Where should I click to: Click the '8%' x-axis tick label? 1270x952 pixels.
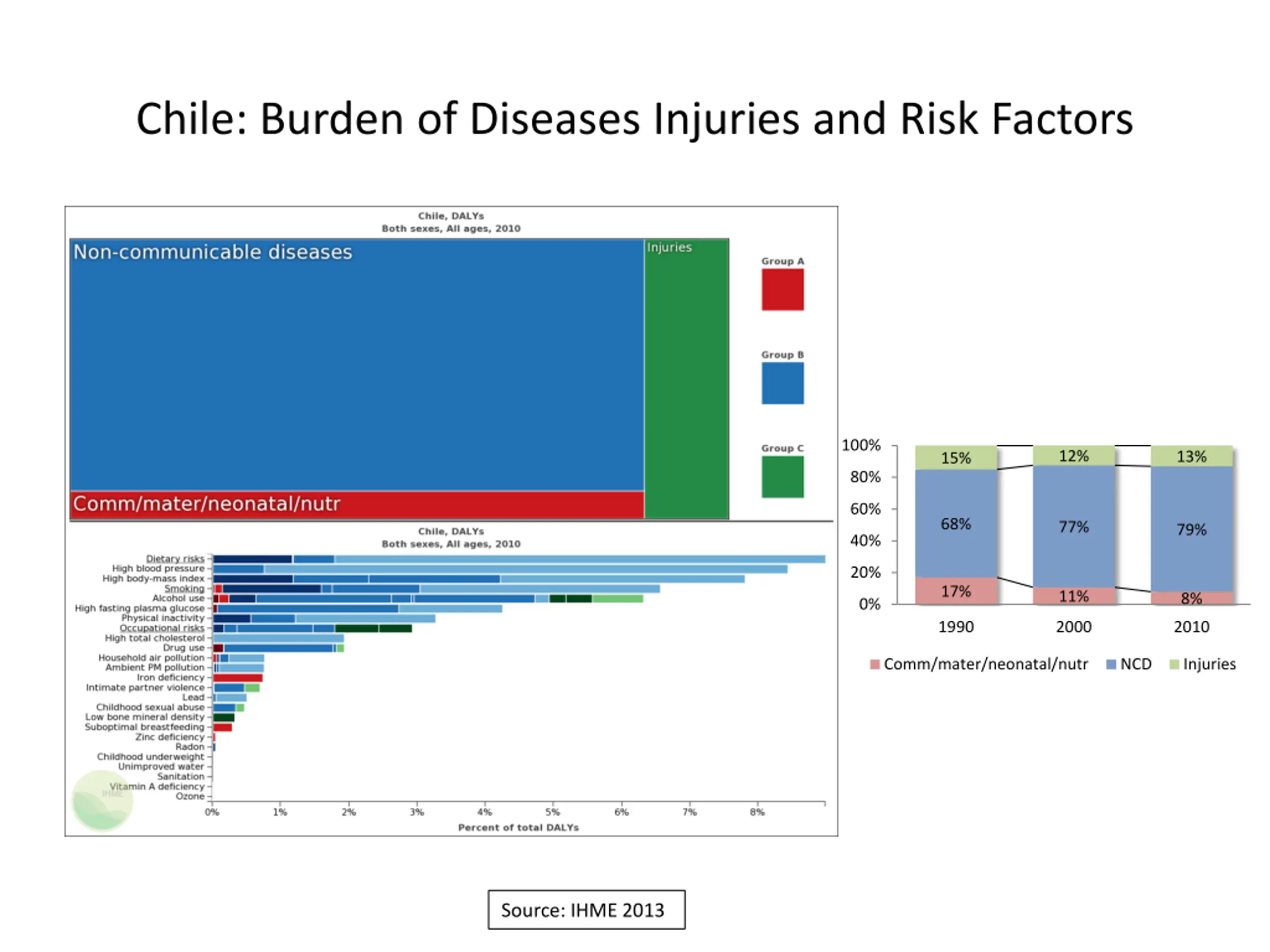[758, 812]
